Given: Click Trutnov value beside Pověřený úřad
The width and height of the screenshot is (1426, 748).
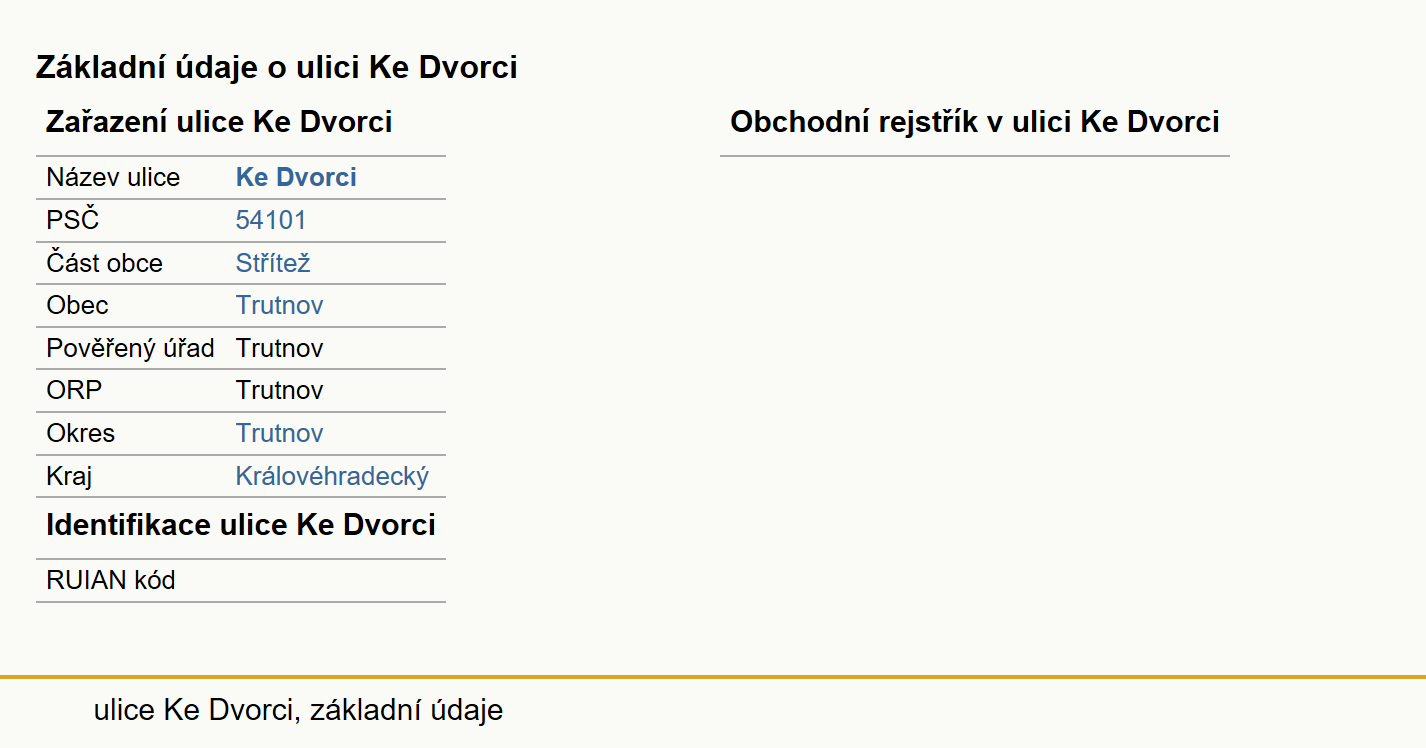Looking at the screenshot, I should [279, 348].
